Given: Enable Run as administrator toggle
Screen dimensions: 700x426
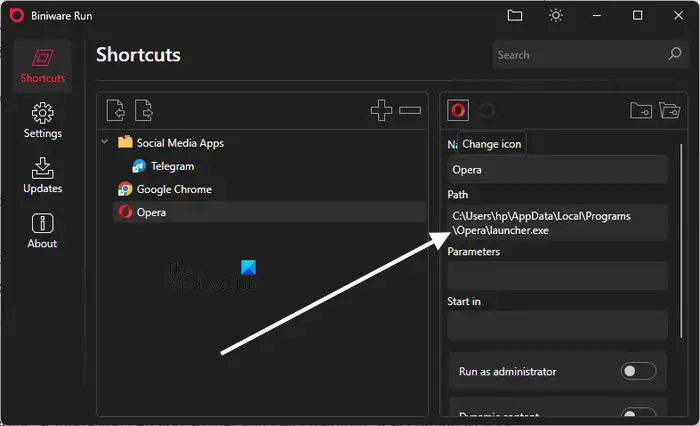Looking at the screenshot, I should [x=638, y=371].
